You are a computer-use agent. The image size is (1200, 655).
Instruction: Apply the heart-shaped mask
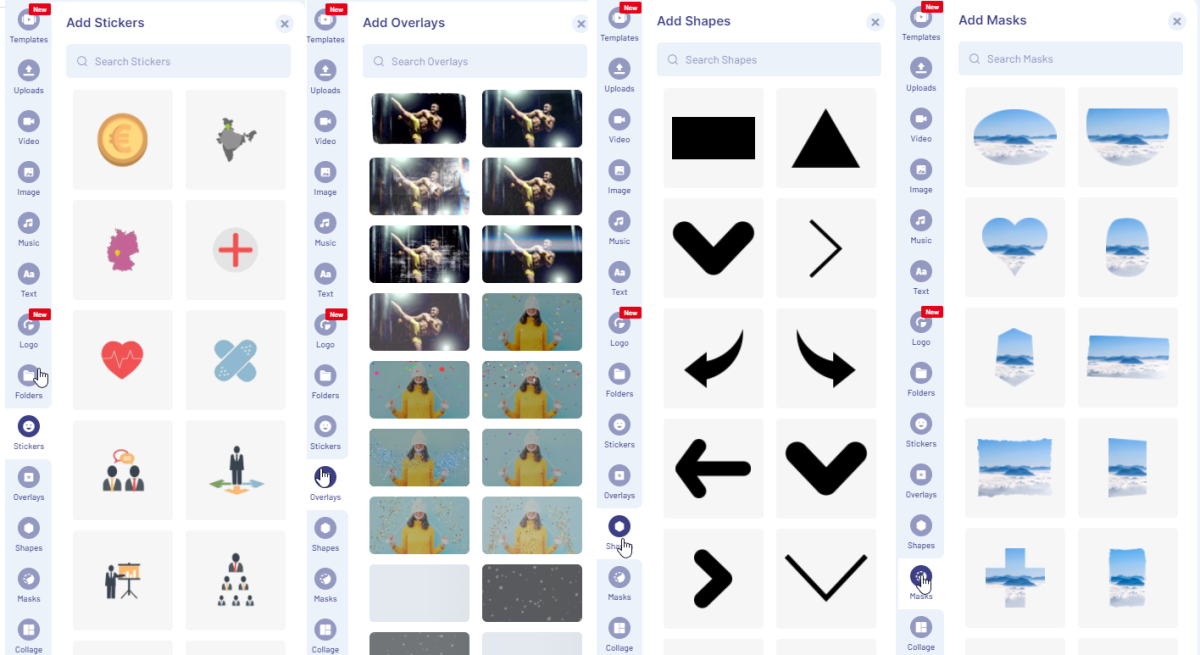1015,247
